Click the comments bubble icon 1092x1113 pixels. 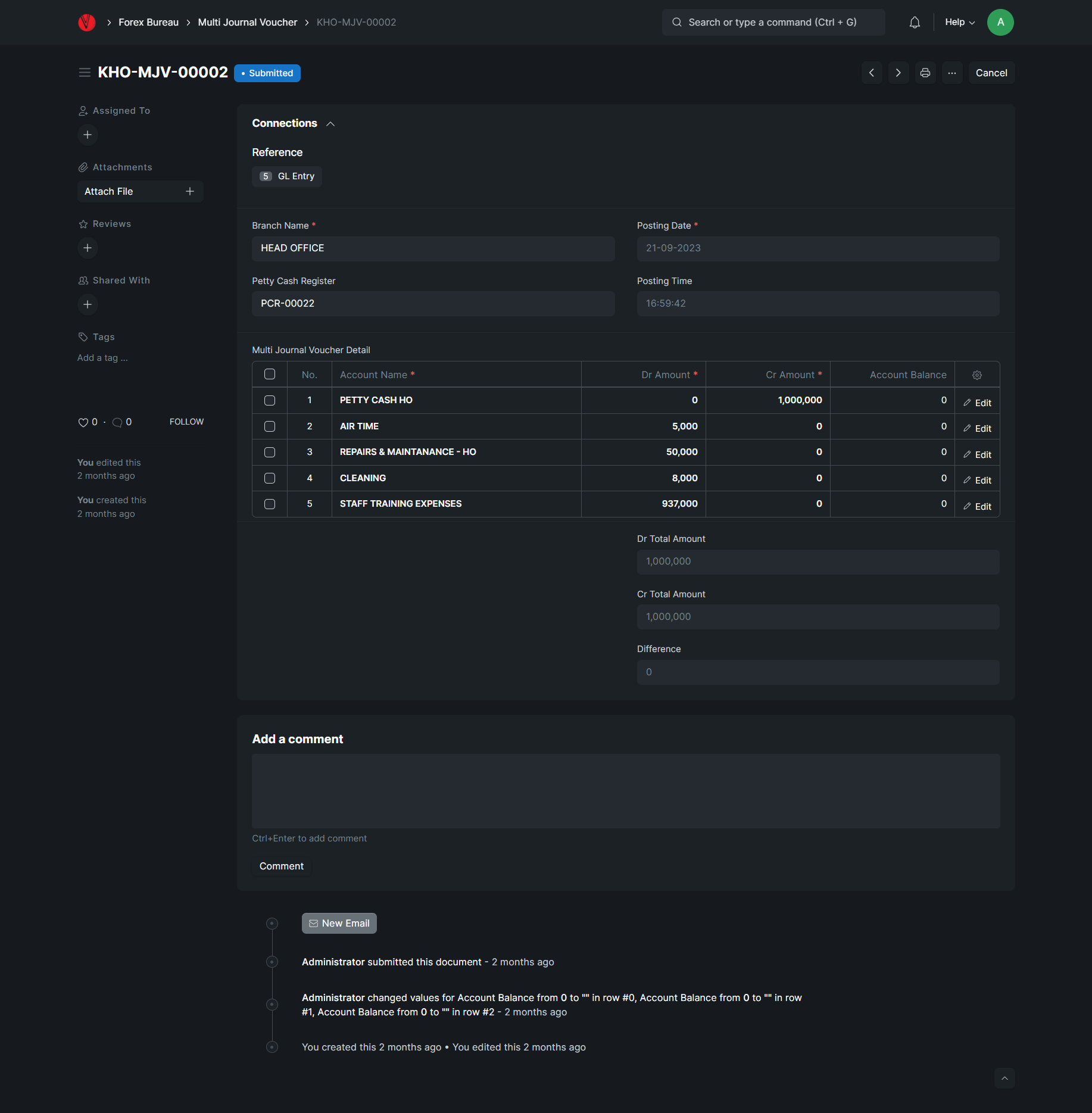117,422
